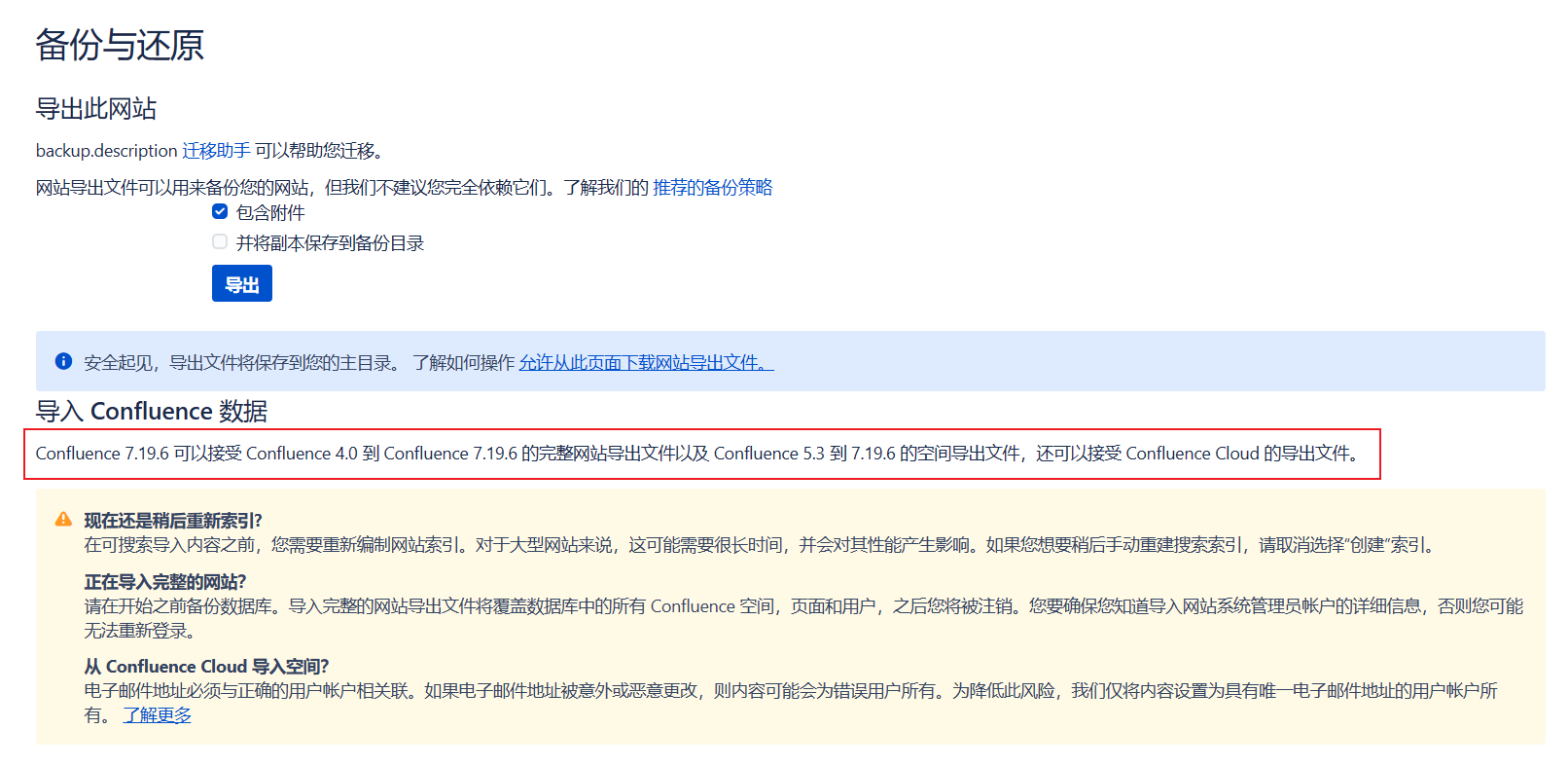Screen dimensions: 1568x766
Task: Click the red-outlined Confluence 7.19.6 version text
Action: (696, 454)
